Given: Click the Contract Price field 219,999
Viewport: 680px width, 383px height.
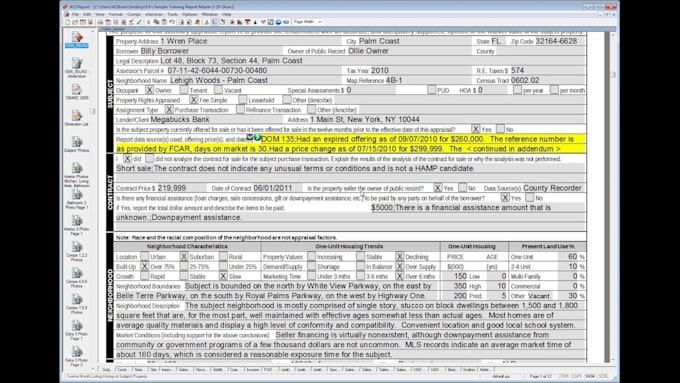Looking at the screenshot, I should tap(181, 188).
